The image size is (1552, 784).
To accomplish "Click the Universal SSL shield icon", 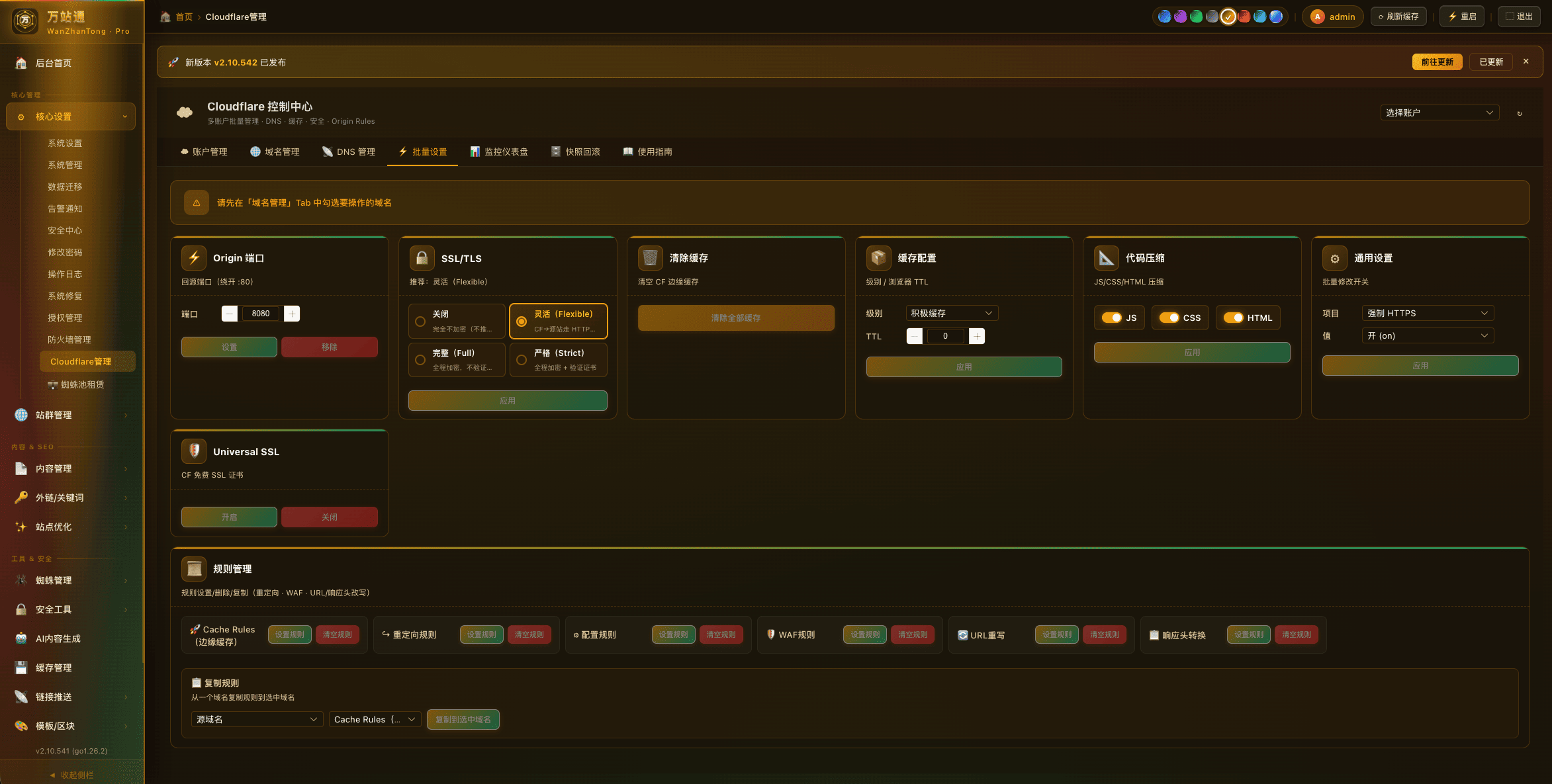I will point(194,451).
